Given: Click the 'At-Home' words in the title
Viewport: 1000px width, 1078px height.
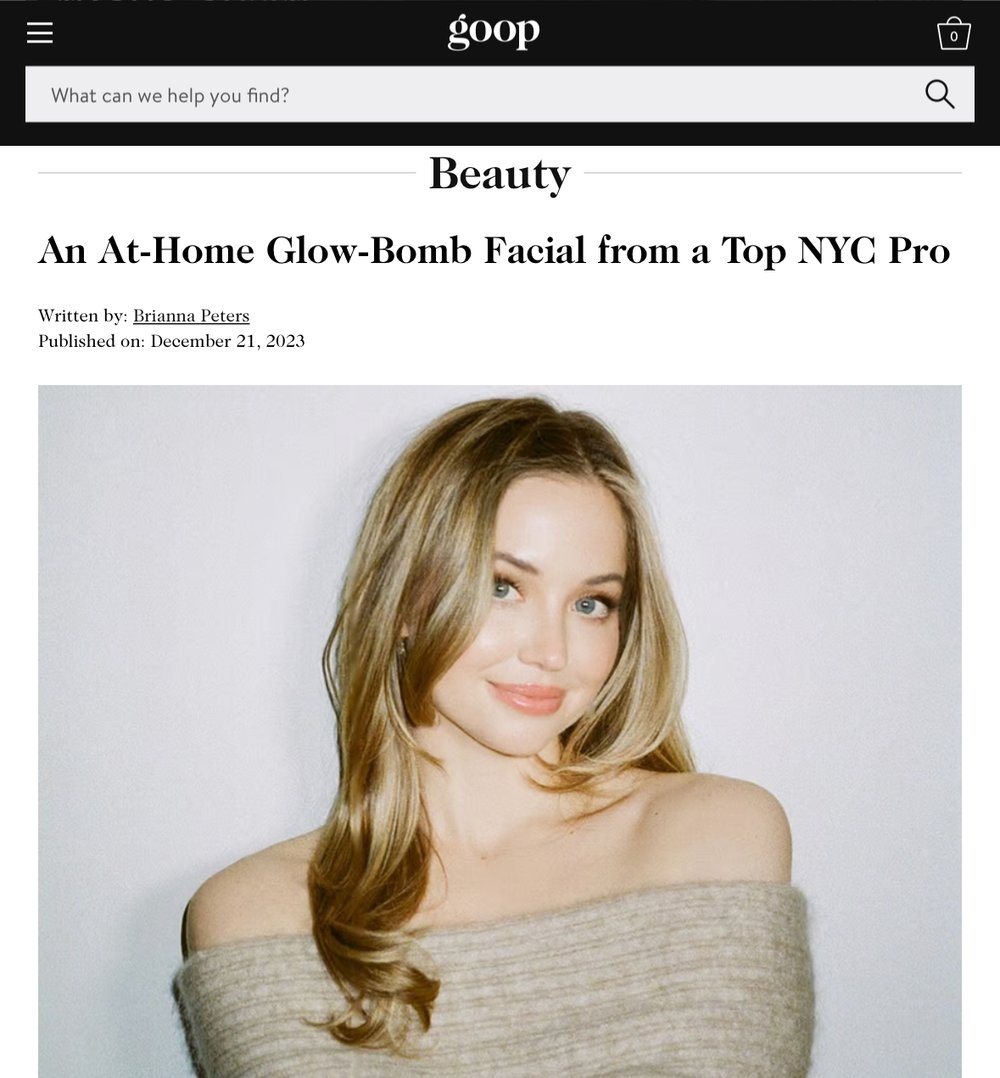Looking at the screenshot, I should pos(176,250).
